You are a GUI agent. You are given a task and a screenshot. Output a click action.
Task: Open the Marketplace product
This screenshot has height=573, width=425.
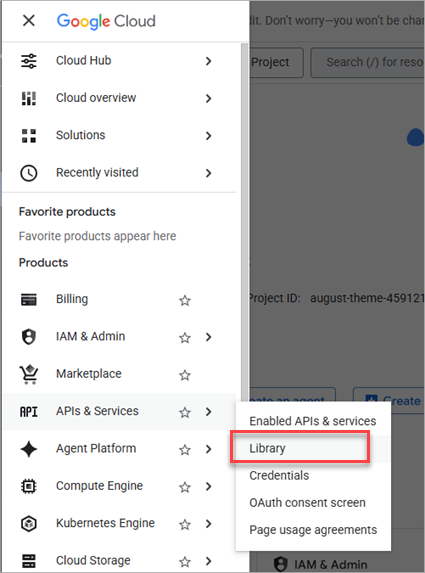point(88,374)
